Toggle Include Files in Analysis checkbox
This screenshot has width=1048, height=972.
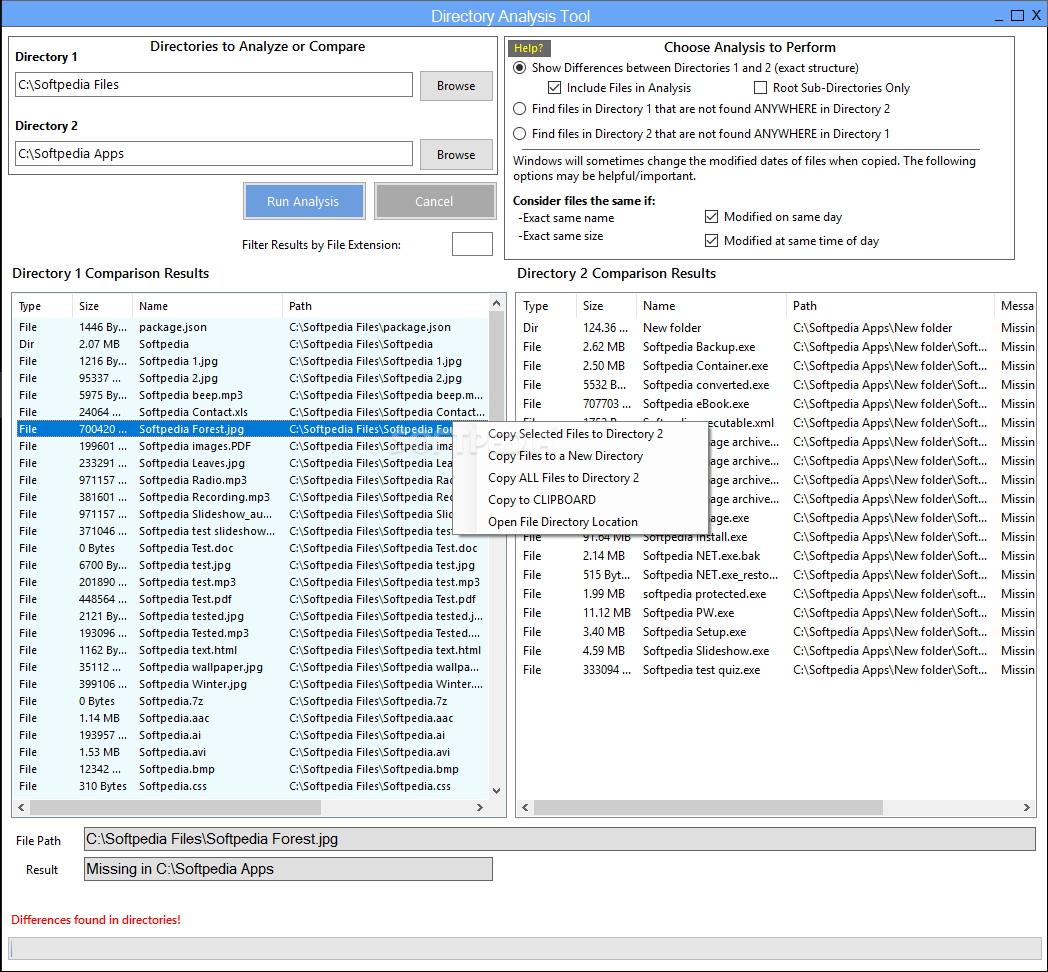click(x=554, y=88)
